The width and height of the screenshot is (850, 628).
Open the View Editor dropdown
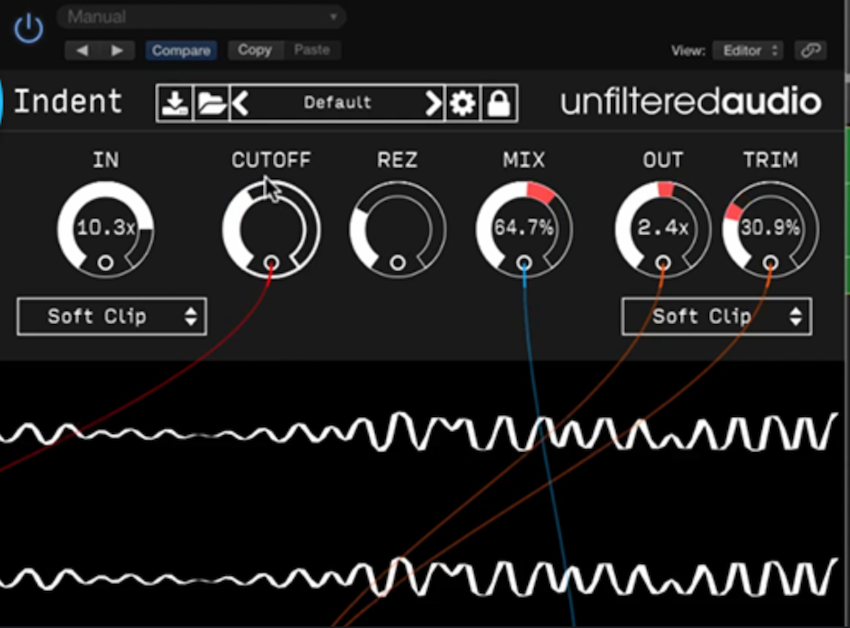click(x=748, y=50)
